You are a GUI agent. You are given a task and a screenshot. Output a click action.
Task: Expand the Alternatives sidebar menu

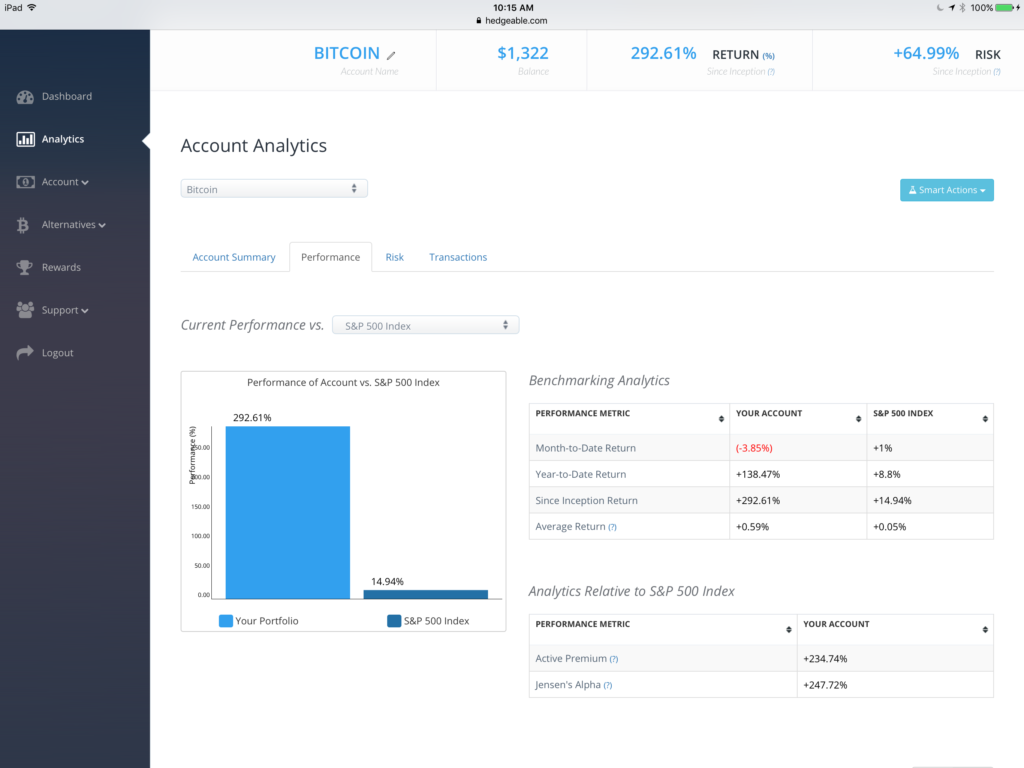[x=73, y=225]
